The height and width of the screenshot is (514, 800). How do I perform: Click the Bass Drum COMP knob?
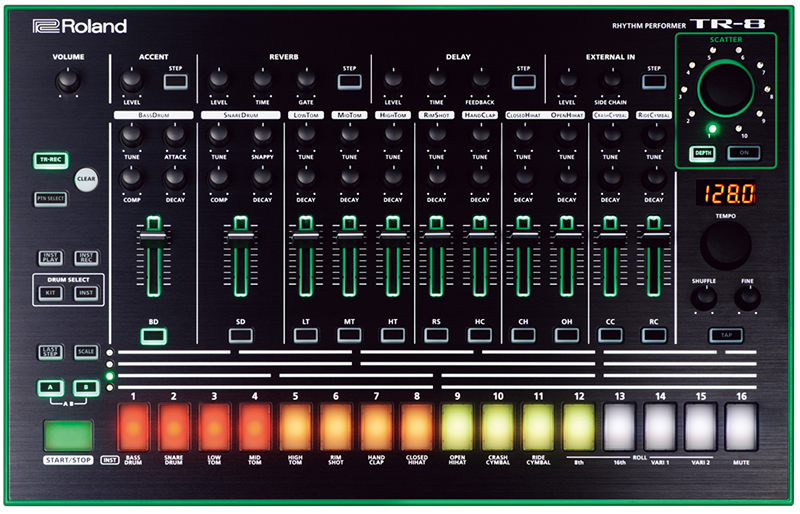[132, 178]
